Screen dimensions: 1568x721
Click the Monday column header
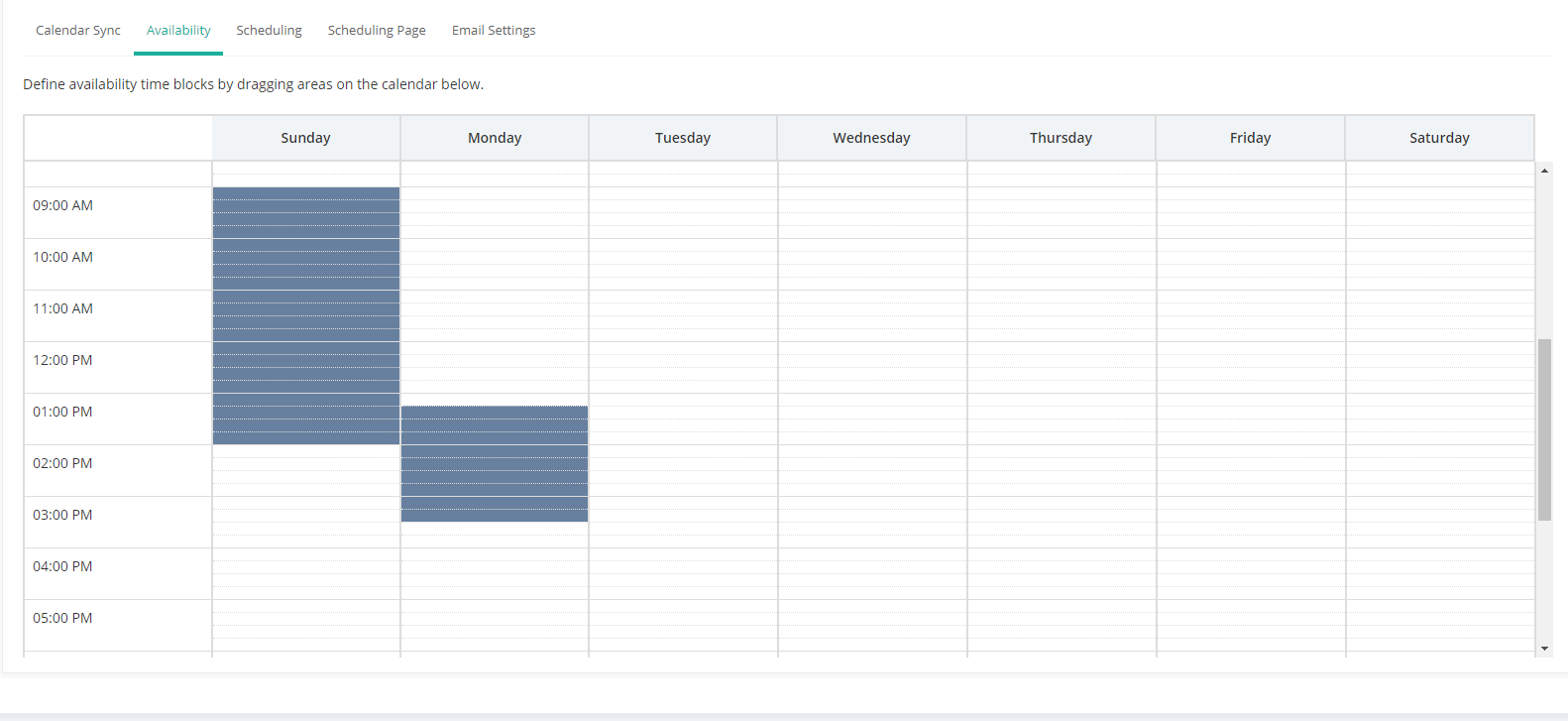click(x=495, y=138)
